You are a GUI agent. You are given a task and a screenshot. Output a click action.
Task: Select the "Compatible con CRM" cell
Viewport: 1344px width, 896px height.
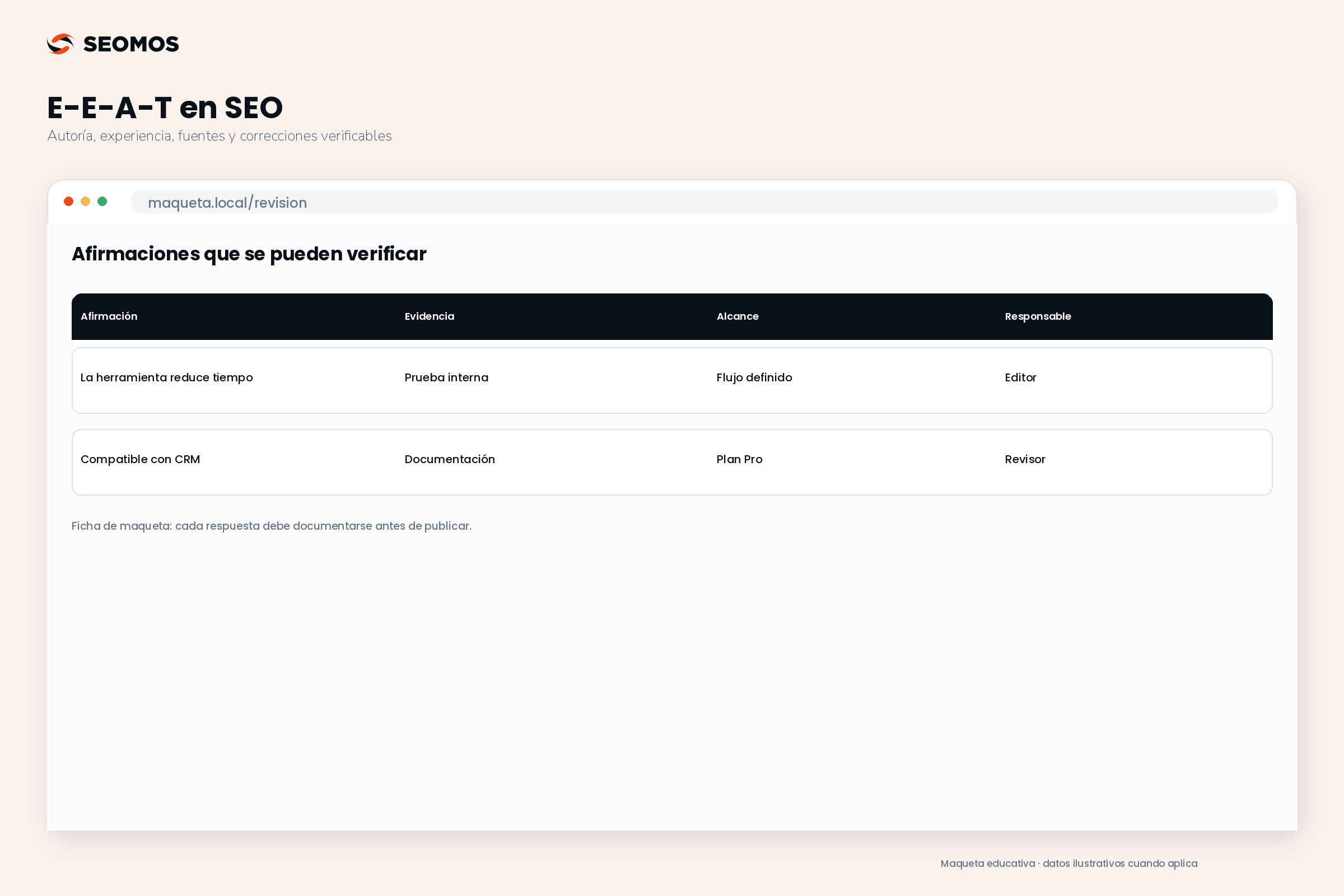click(140, 459)
